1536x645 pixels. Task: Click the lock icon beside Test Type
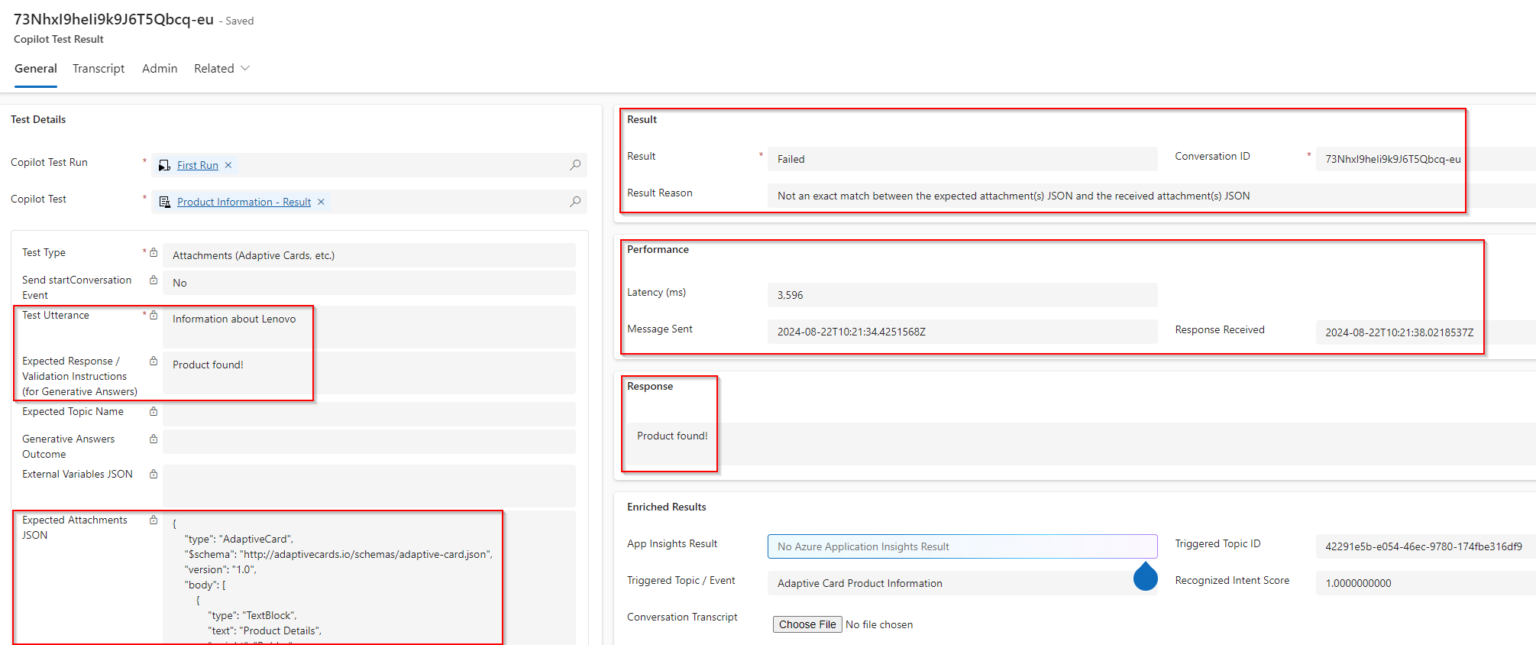(153, 253)
